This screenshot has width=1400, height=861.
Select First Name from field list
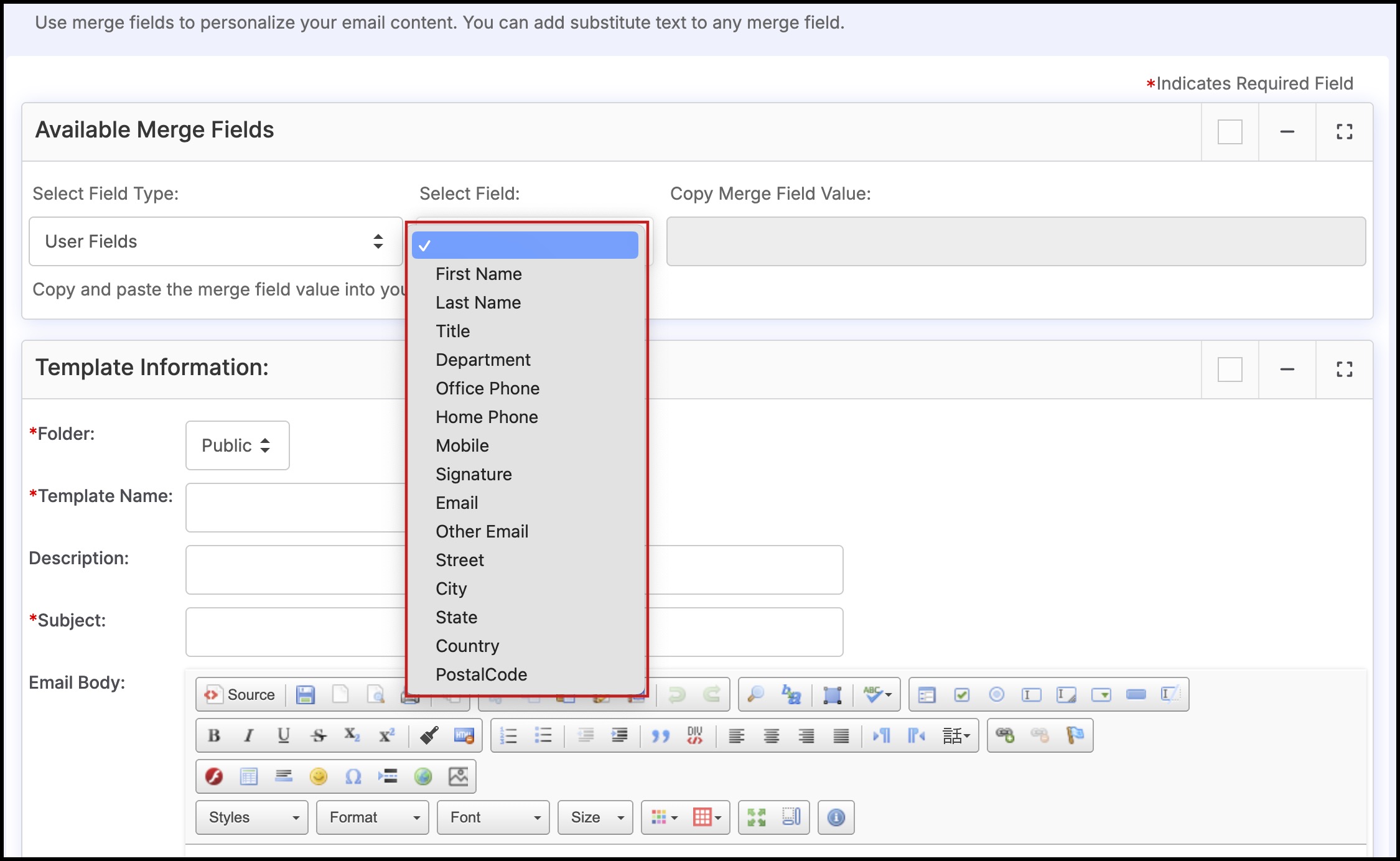(478, 274)
